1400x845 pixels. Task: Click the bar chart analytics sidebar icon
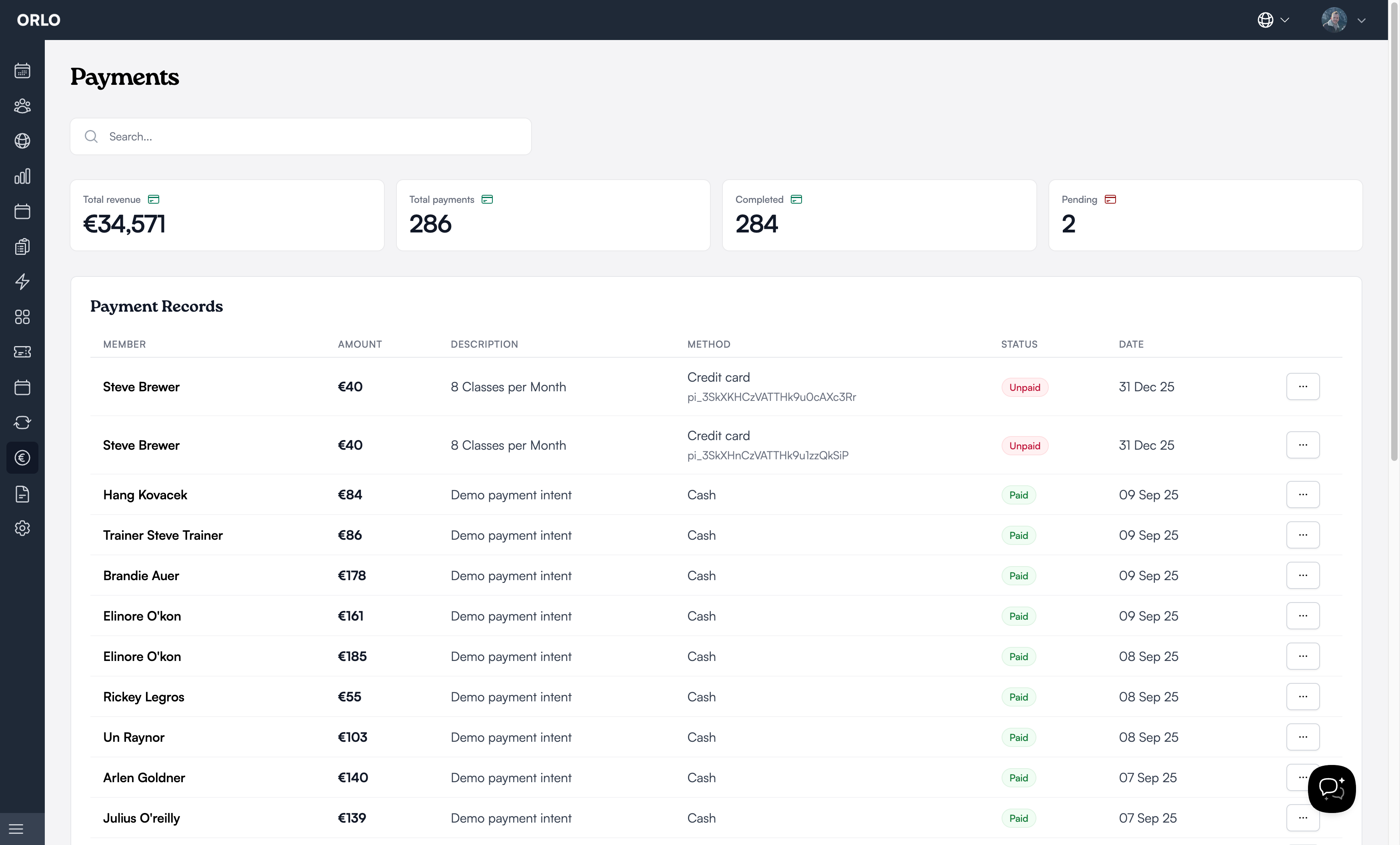coord(22,176)
